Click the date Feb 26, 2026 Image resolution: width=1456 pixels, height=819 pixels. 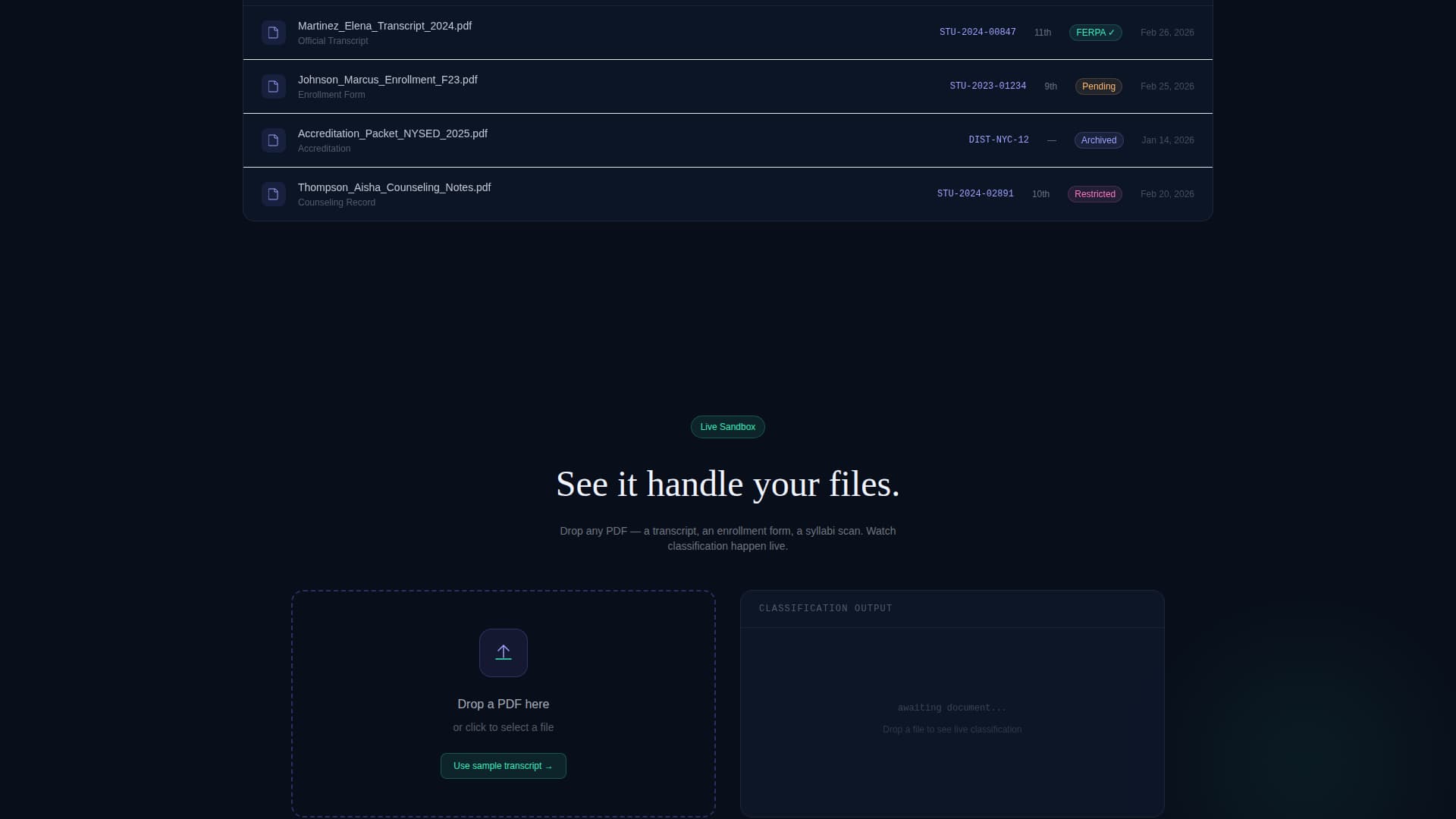tap(1167, 33)
